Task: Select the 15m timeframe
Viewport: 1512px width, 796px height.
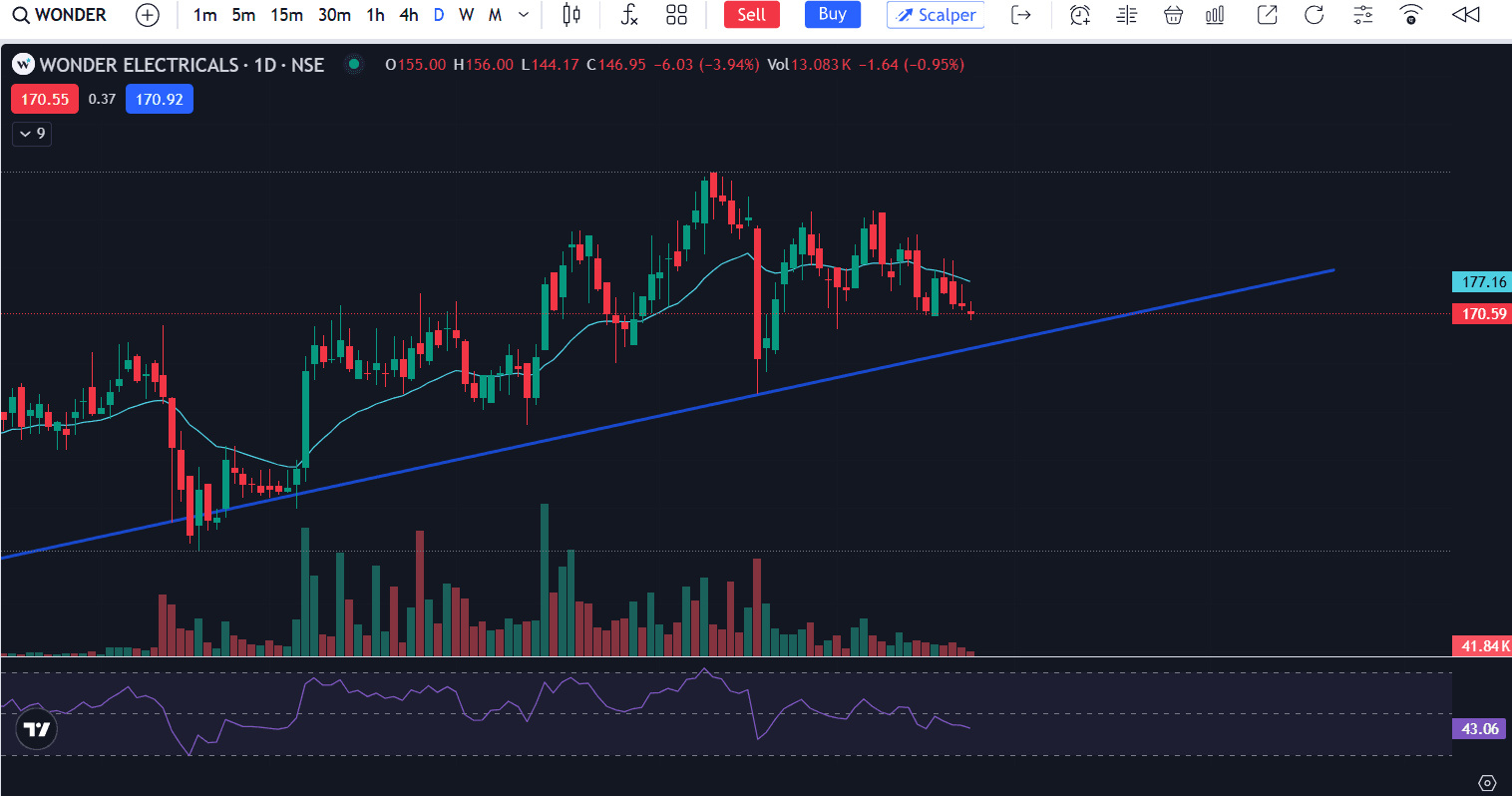Action: 286,15
